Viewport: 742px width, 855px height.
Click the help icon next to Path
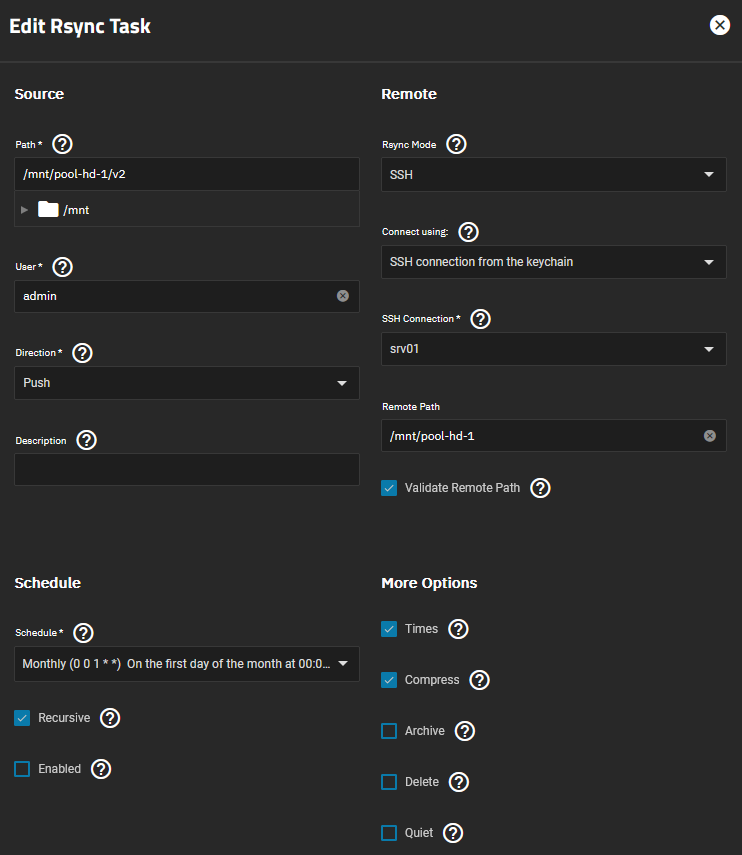click(x=62, y=144)
